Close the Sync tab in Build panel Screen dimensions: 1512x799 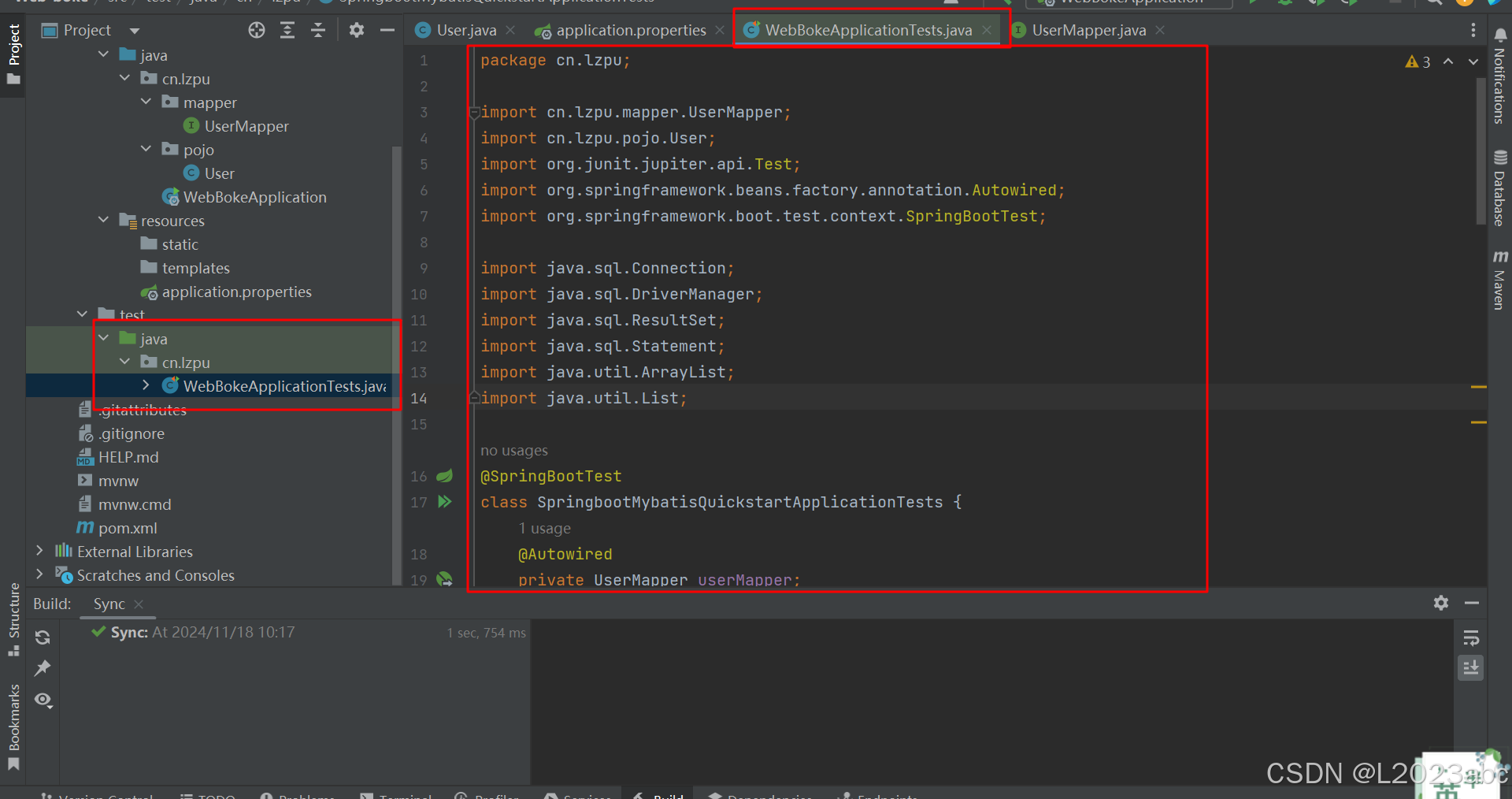[x=139, y=604]
